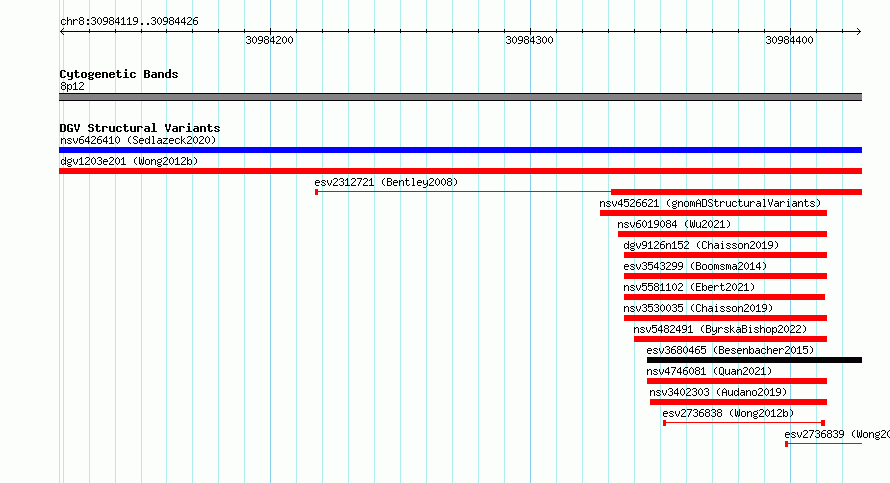Open the nsv5581102 (Ebert2021) label
Image resolution: width=890 pixels, height=483 pixels.
689,287
